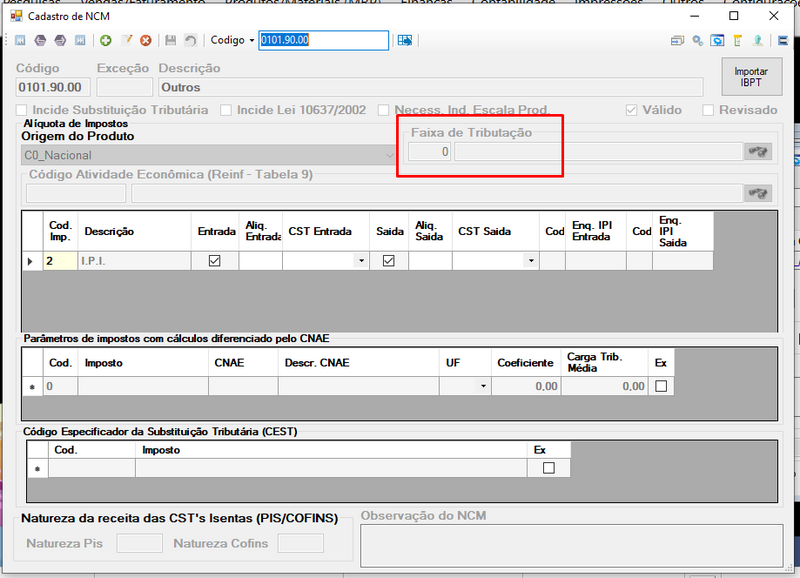
Task: Minimize the Cadastro de NCM window
Action: click(x=694, y=16)
